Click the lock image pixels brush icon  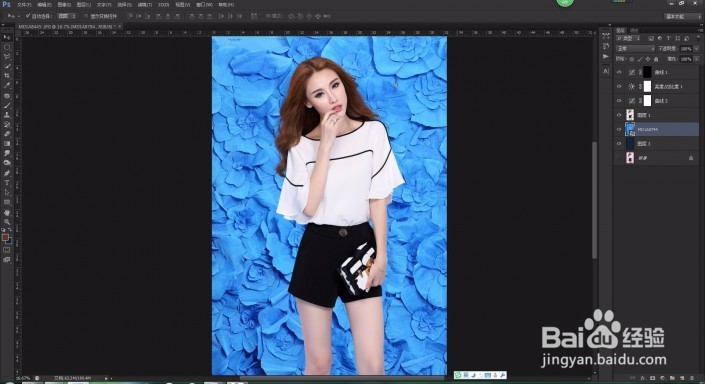pos(640,59)
